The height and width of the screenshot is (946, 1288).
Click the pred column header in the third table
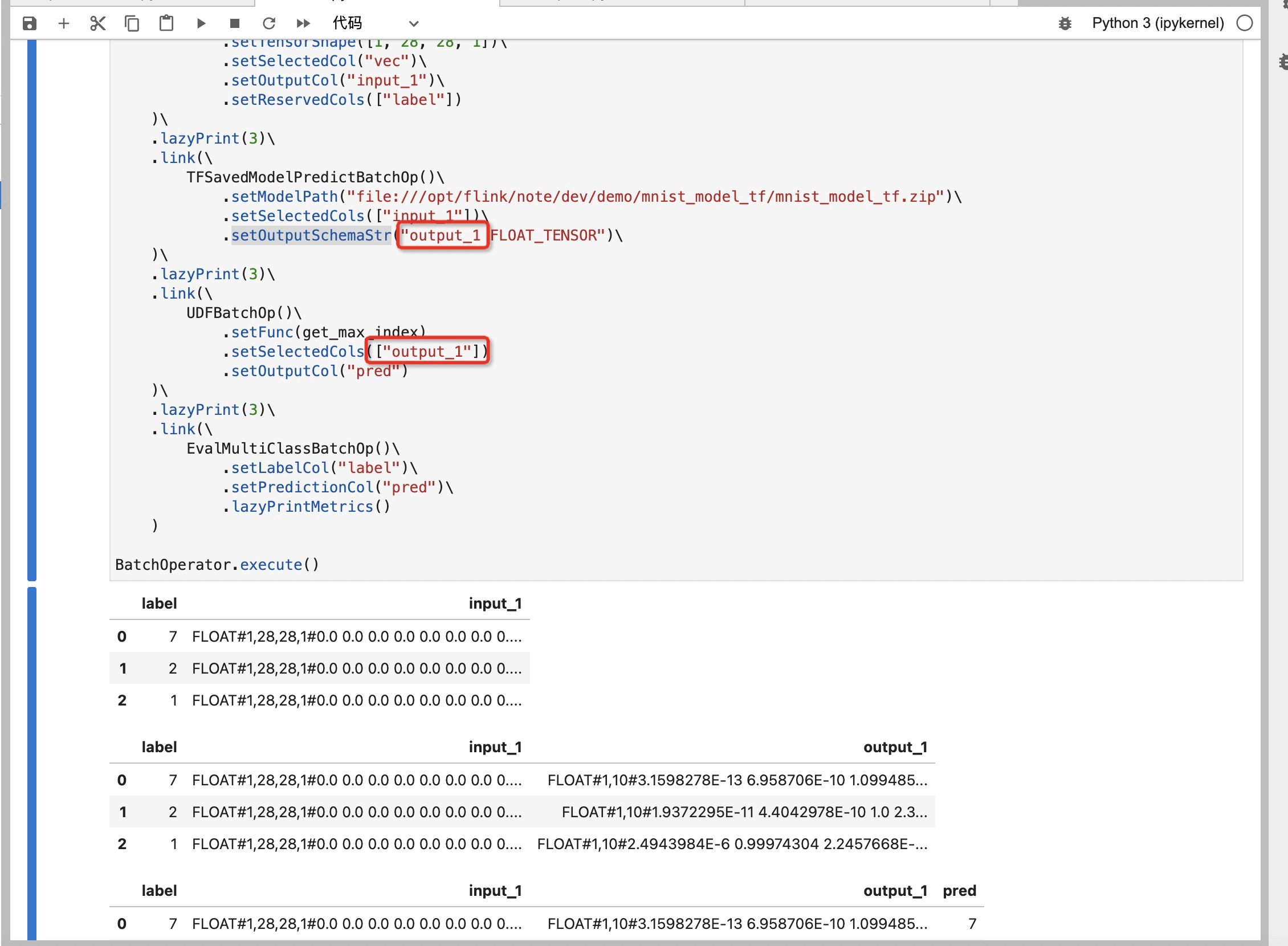pos(959,891)
